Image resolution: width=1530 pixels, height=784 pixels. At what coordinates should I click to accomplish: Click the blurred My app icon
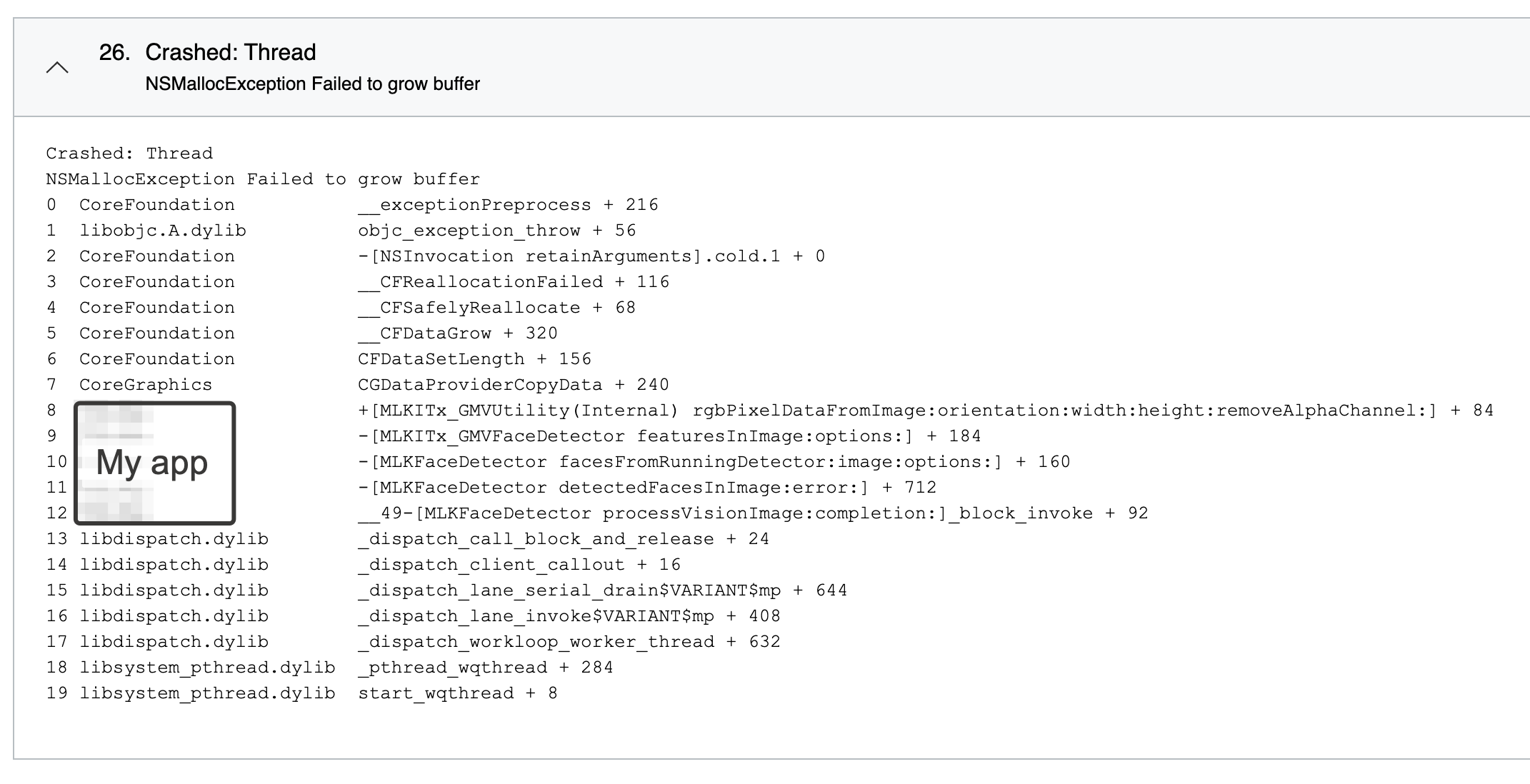pyautogui.click(x=154, y=462)
